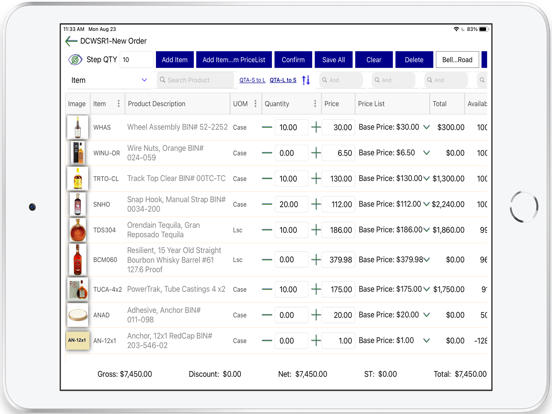
Task: Open the Bell...Road customer button
Action: point(457,59)
